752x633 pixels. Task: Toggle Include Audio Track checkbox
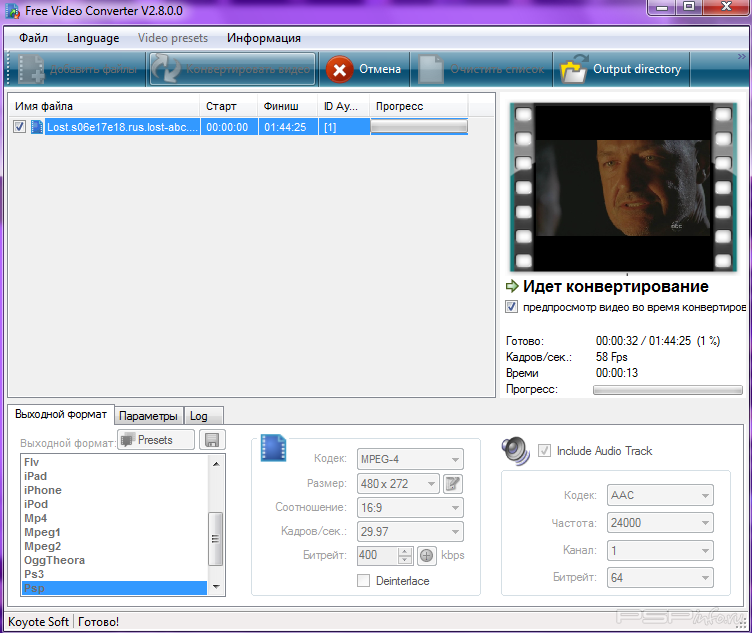tap(544, 451)
